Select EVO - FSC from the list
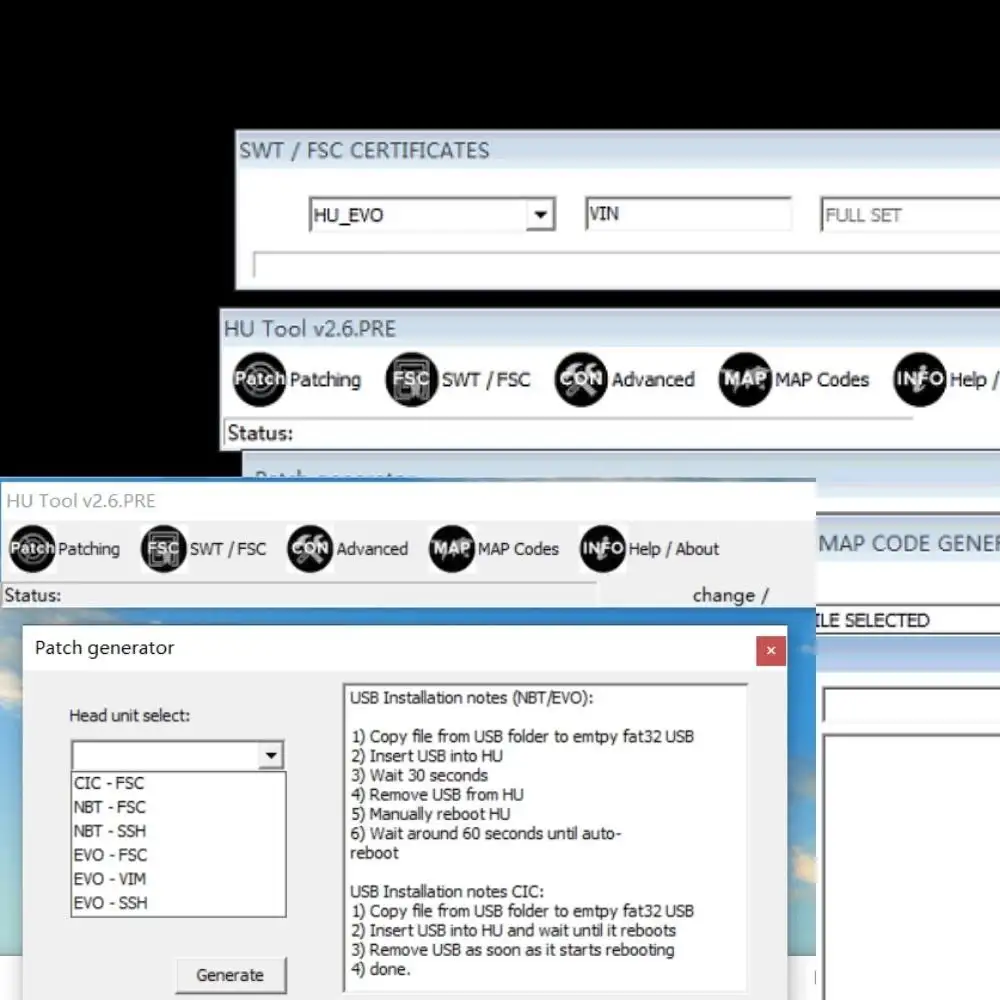1000x1000 pixels. pyautogui.click(x=179, y=855)
